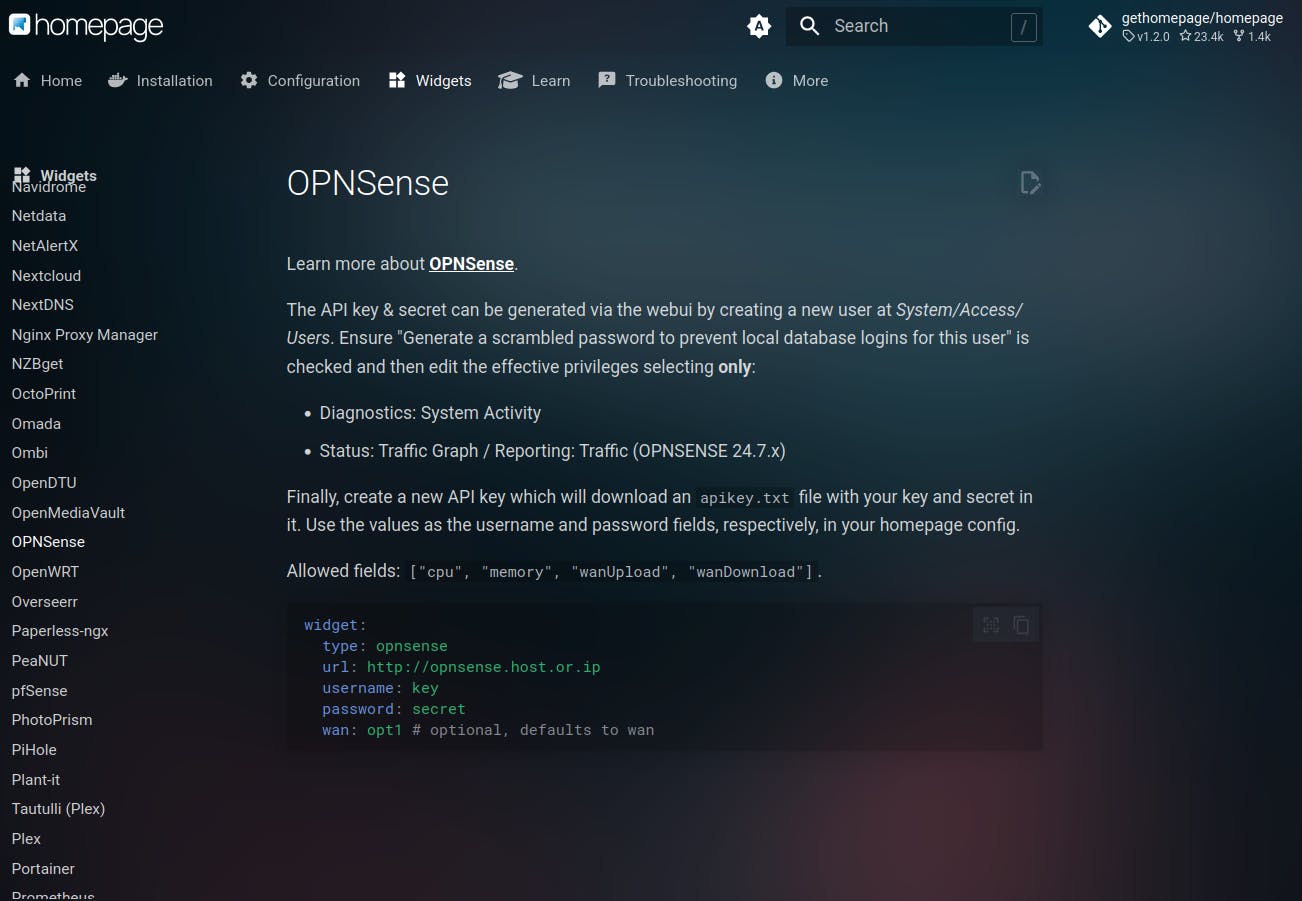Open Nginx Proxy Manager in the sidebar
Image resolution: width=1302 pixels, height=901 pixels.
85,335
